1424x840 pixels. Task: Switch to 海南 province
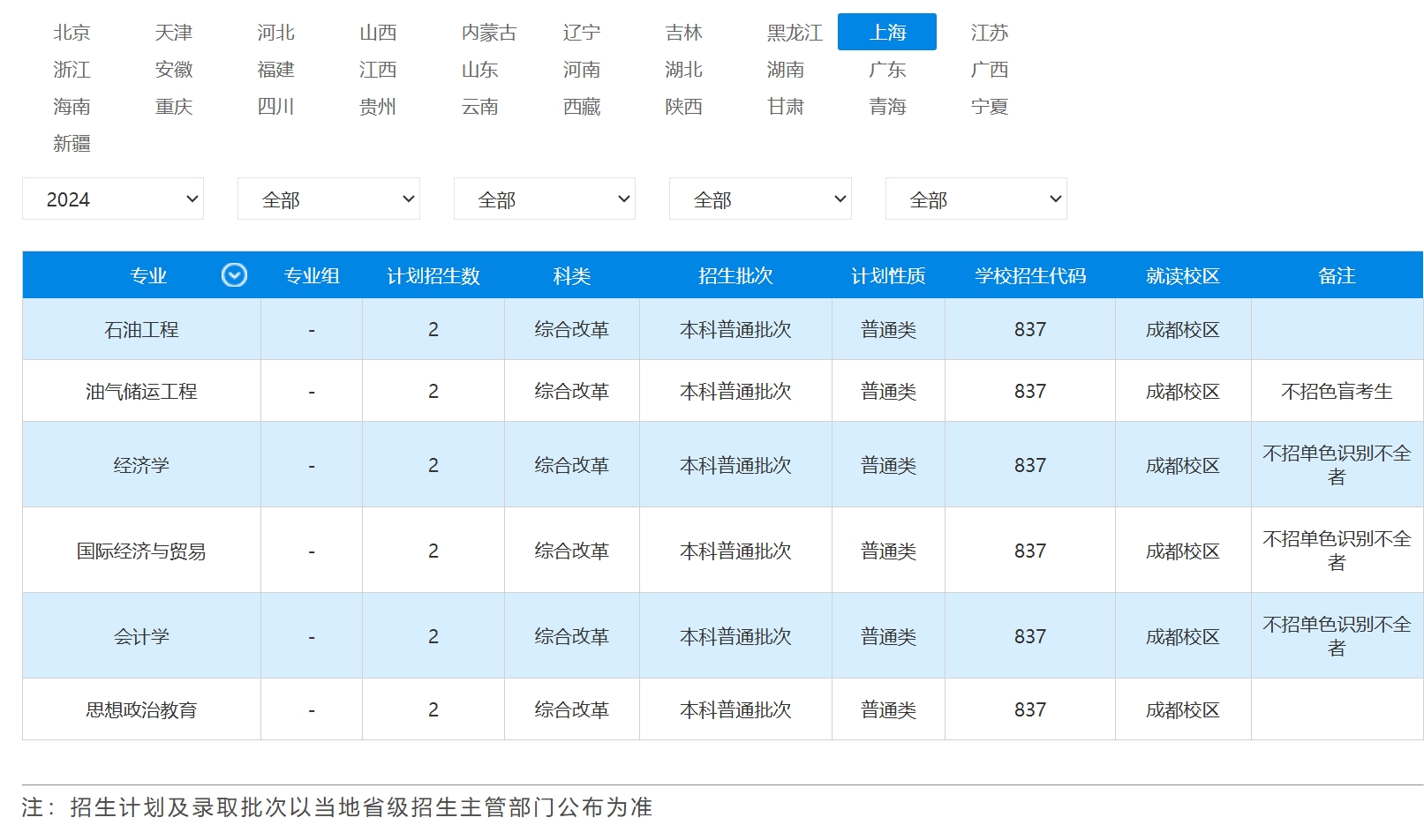coord(72,107)
